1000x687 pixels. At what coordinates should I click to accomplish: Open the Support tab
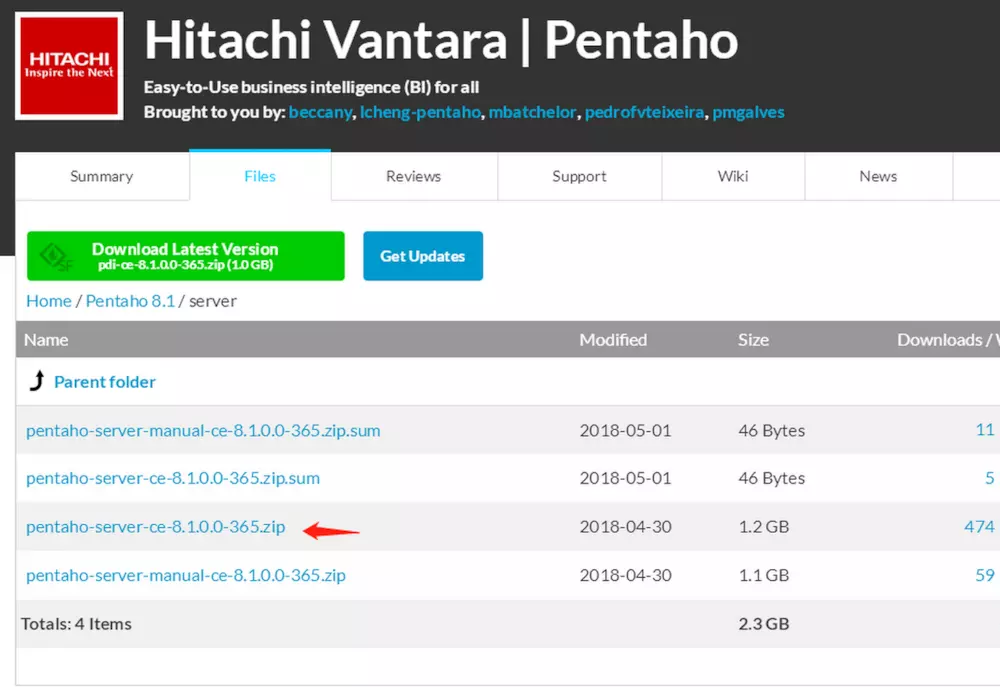click(x=580, y=176)
